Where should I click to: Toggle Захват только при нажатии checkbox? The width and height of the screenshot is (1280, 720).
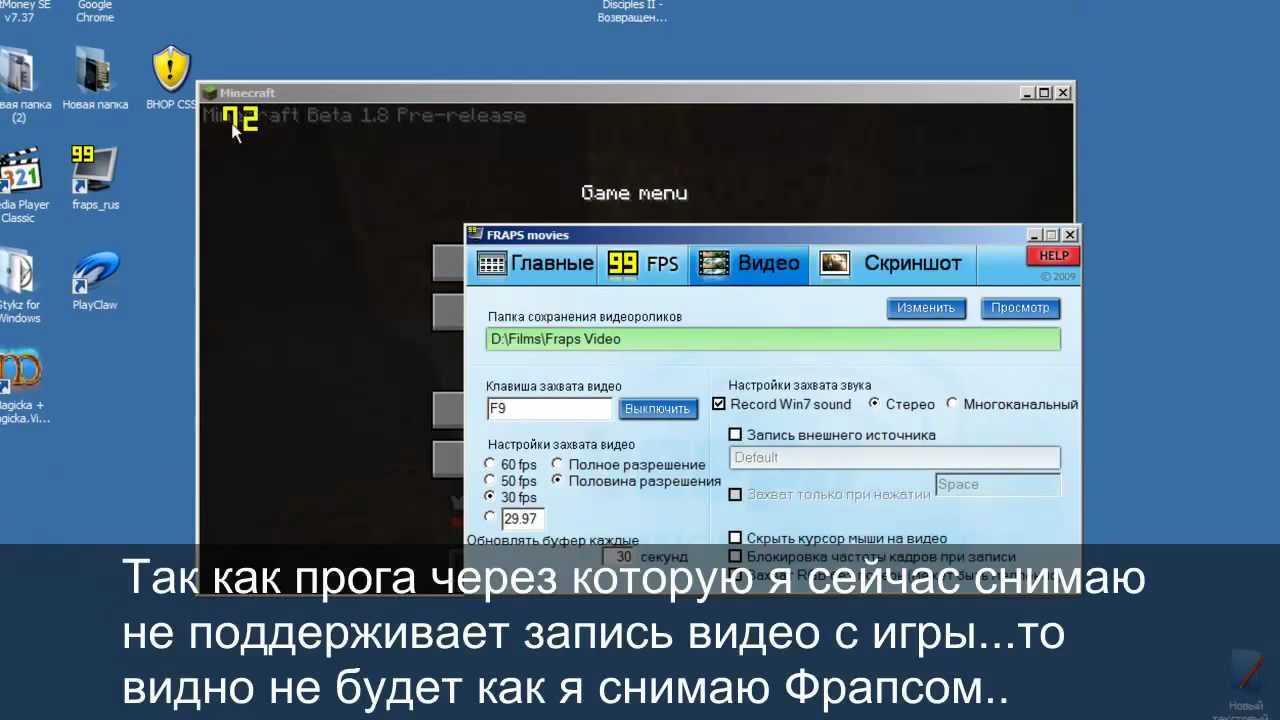point(736,494)
